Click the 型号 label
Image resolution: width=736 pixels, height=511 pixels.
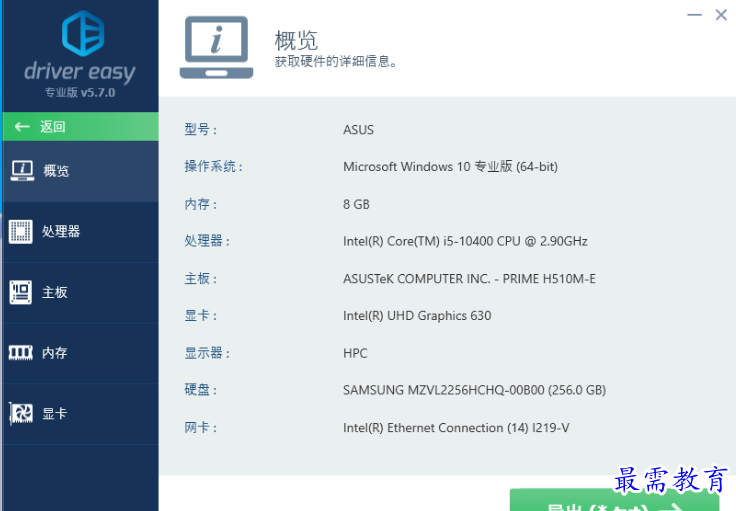[x=200, y=130]
